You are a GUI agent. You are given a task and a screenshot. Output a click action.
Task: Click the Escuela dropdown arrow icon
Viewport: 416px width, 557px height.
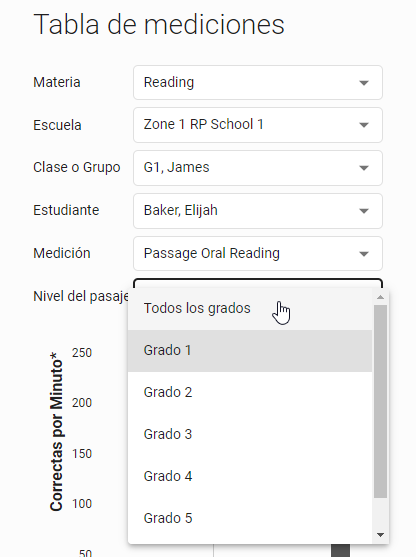(x=363, y=125)
